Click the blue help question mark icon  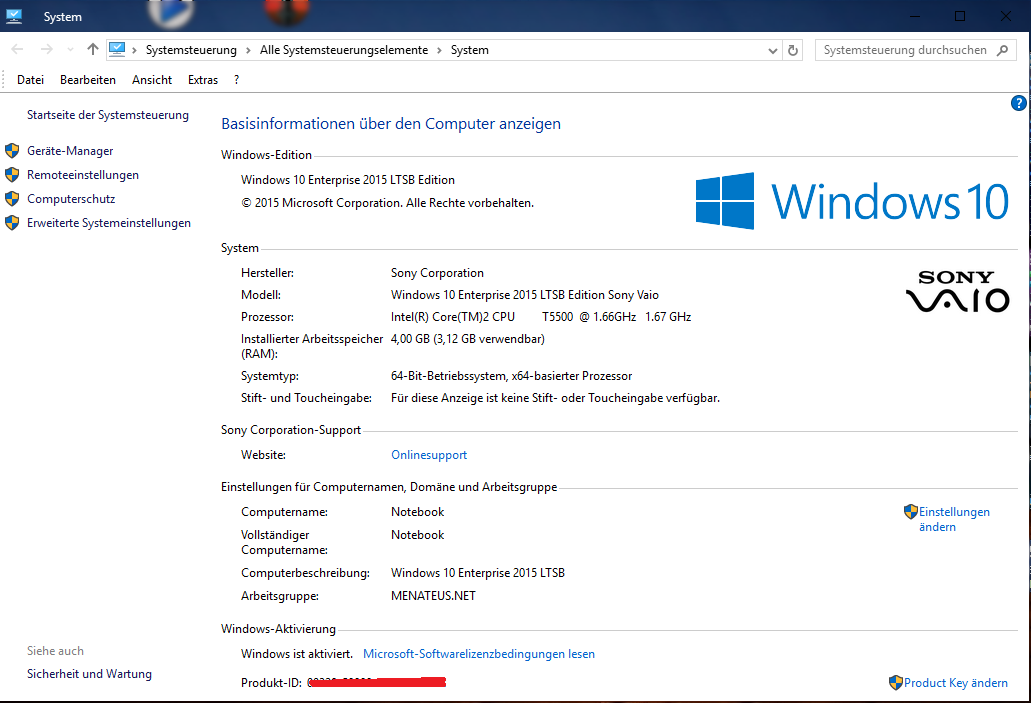click(1019, 103)
